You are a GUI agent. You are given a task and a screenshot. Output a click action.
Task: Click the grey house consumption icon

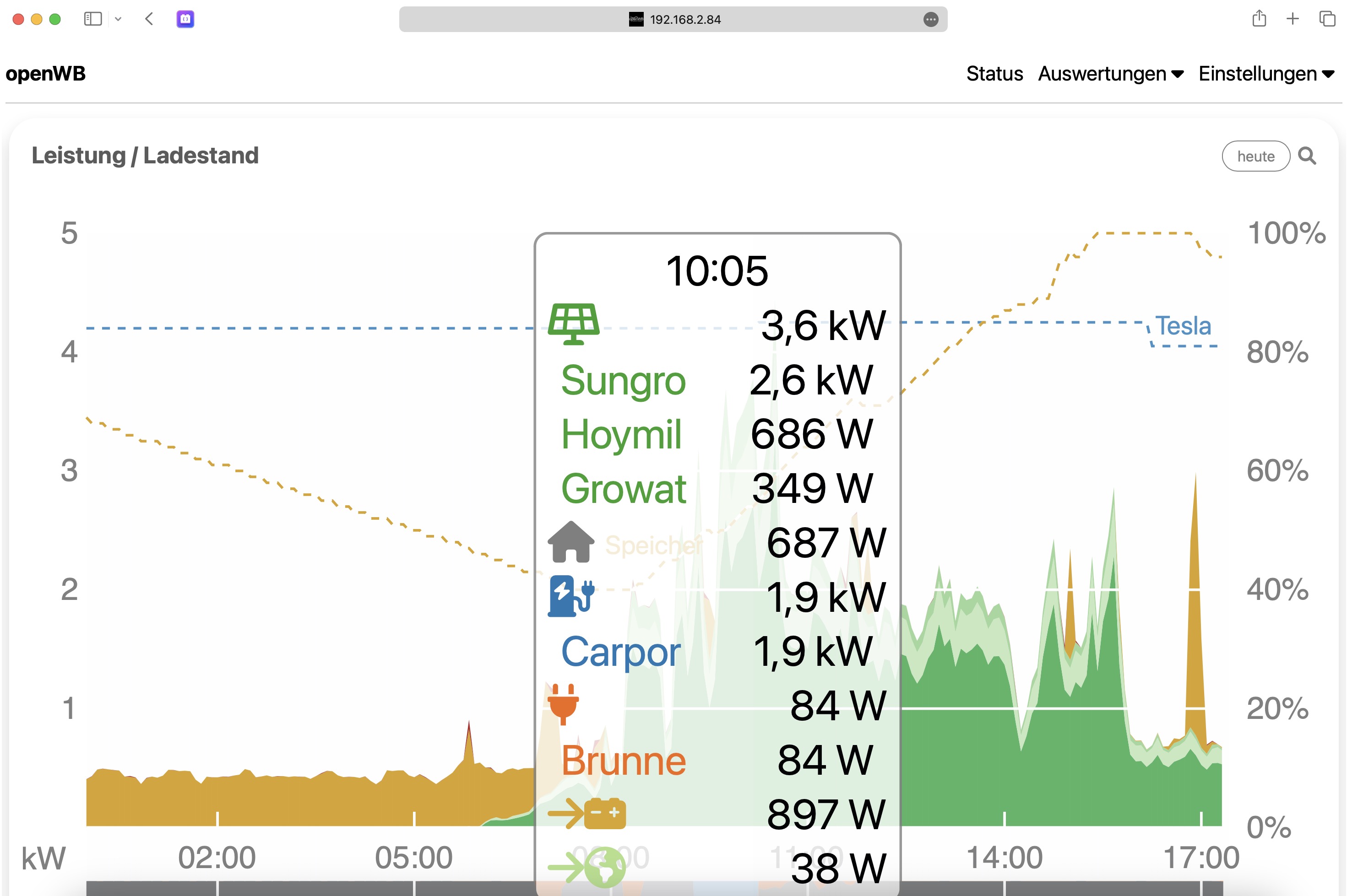(570, 542)
